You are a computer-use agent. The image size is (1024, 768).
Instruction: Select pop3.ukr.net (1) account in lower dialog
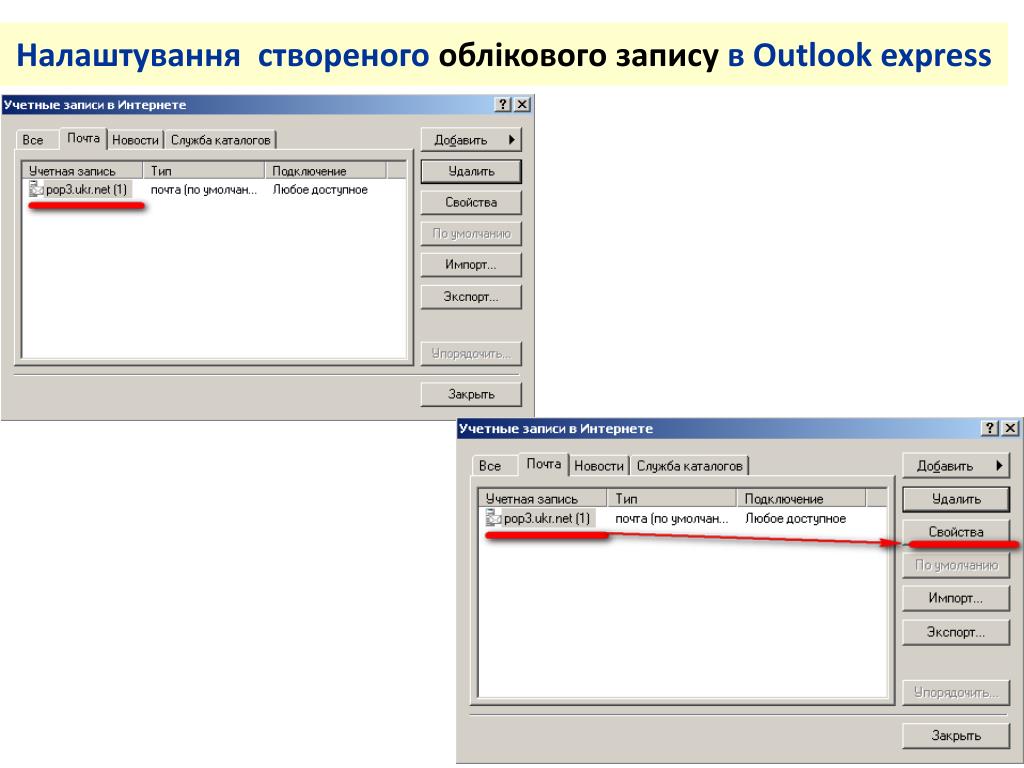point(547,518)
